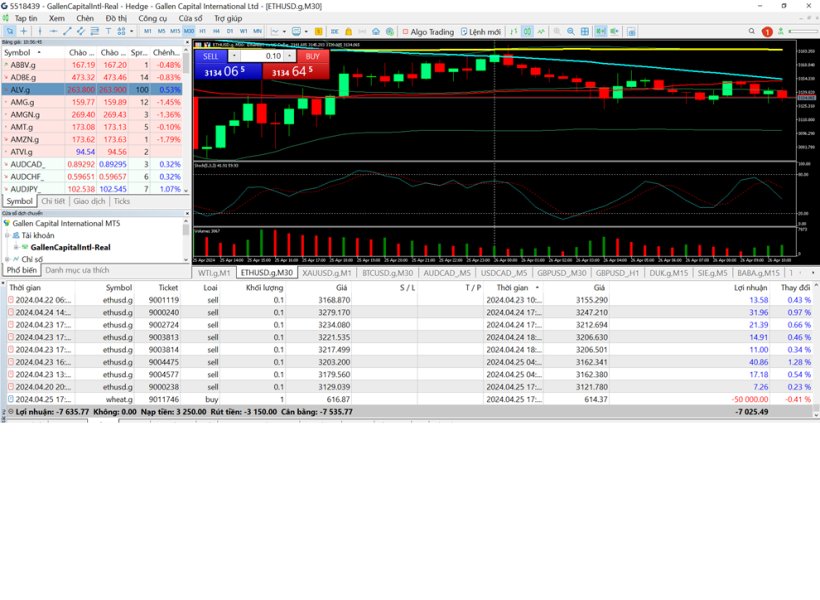Click the red BUY button
The width and height of the screenshot is (820, 600).
(x=312, y=56)
